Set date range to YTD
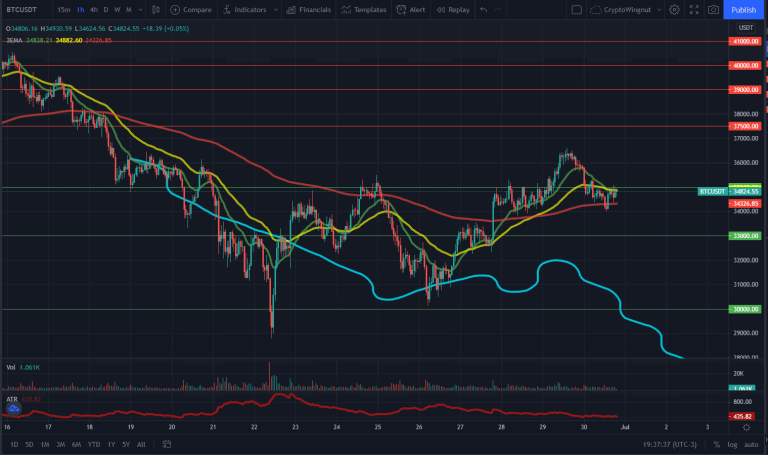This screenshot has width=768, height=455. coord(94,444)
